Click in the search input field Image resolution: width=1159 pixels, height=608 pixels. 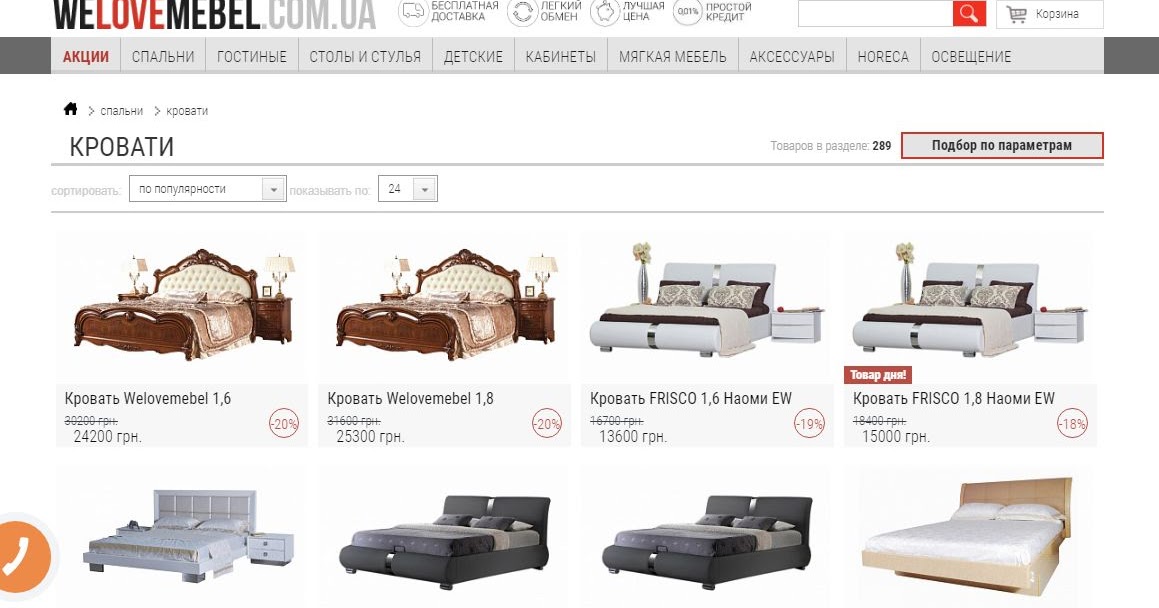[x=875, y=13]
